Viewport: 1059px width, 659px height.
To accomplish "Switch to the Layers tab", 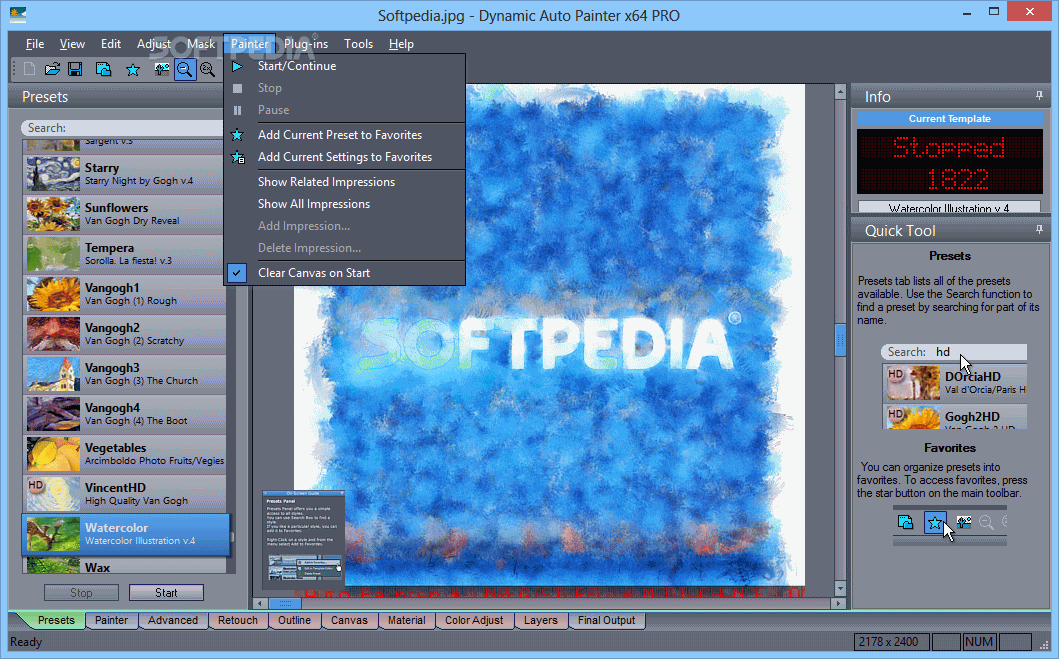I will pyautogui.click(x=541, y=620).
